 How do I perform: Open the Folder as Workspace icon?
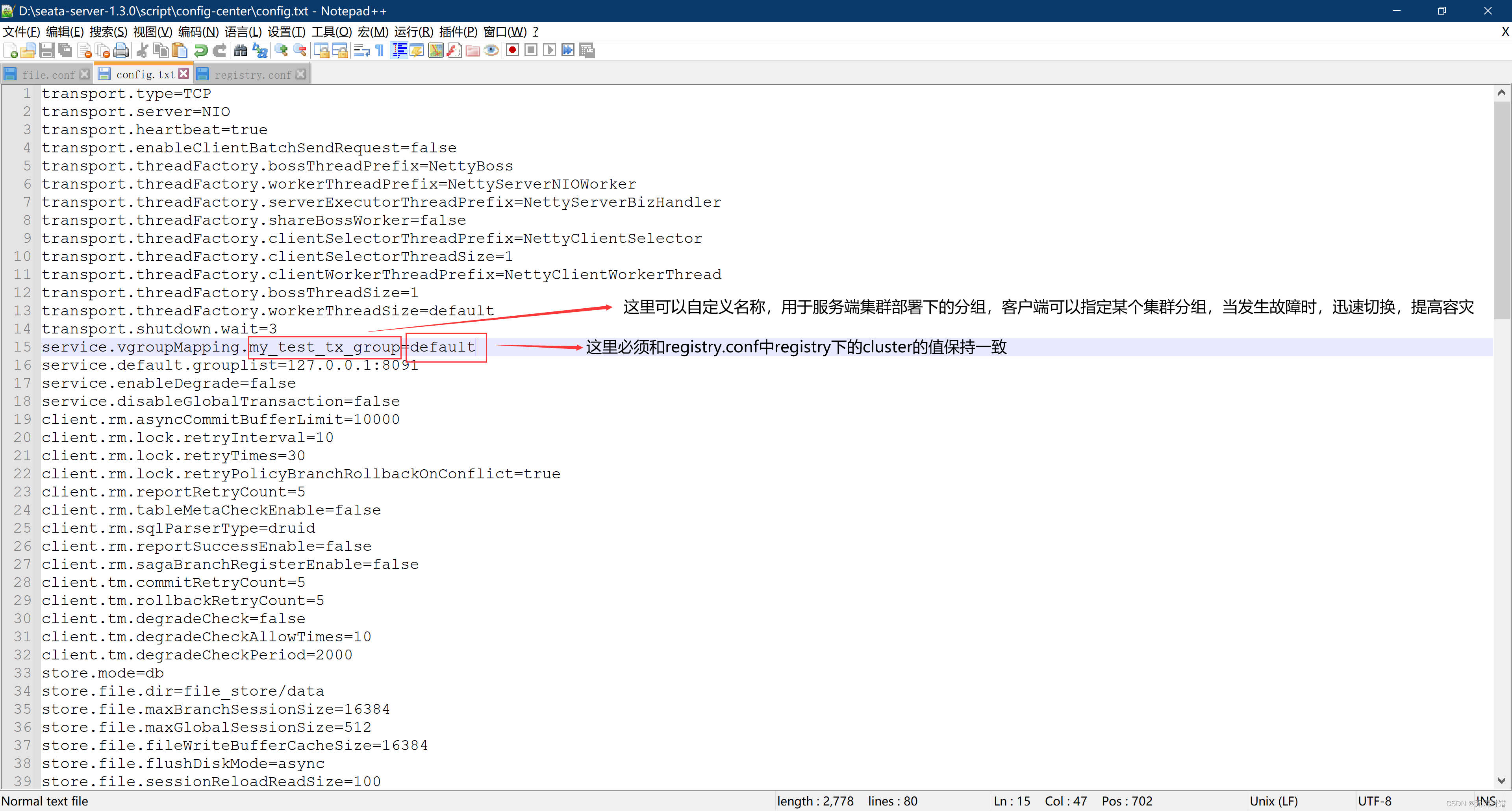click(x=473, y=51)
